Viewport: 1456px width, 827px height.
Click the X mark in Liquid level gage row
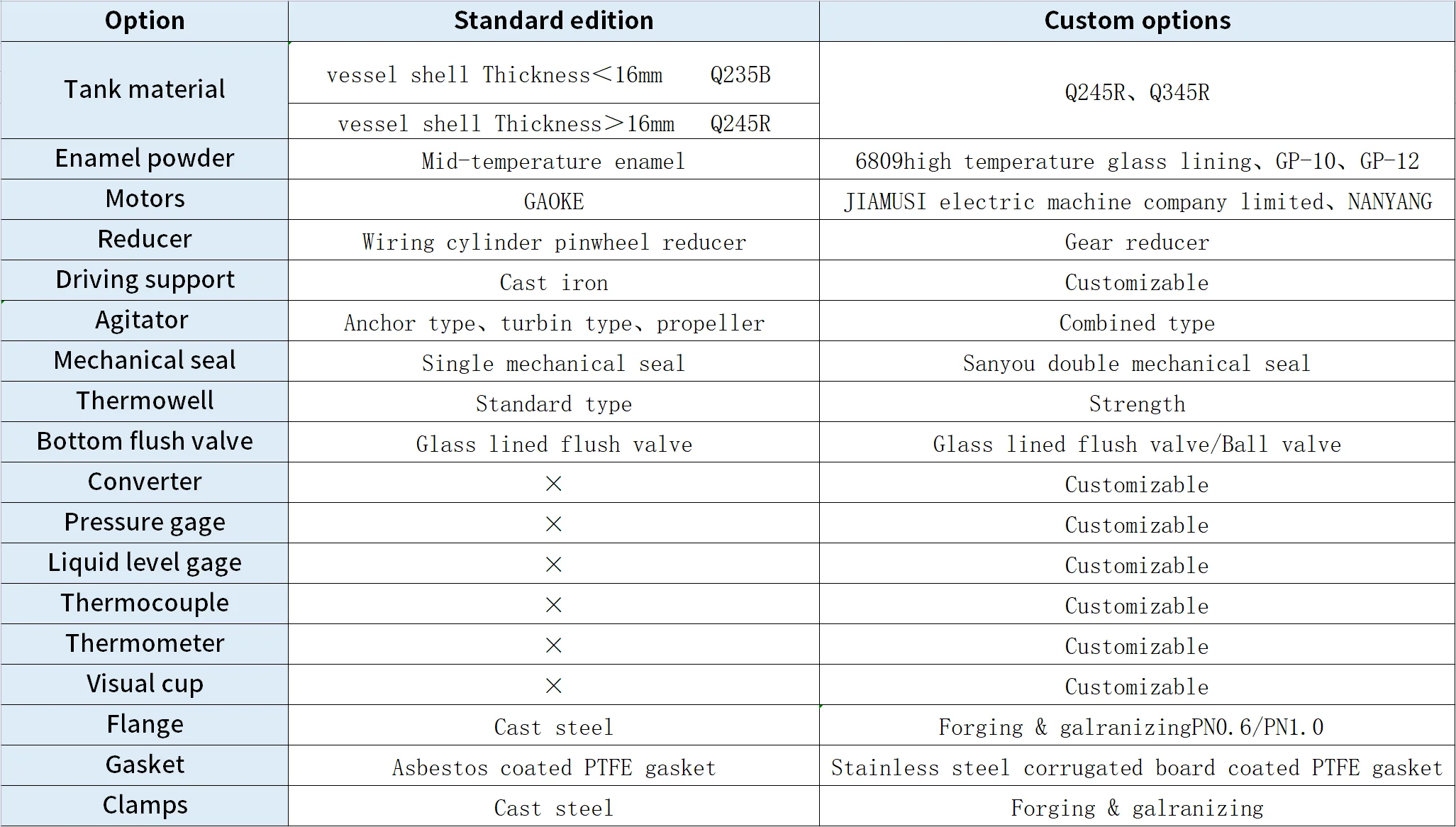pos(553,565)
